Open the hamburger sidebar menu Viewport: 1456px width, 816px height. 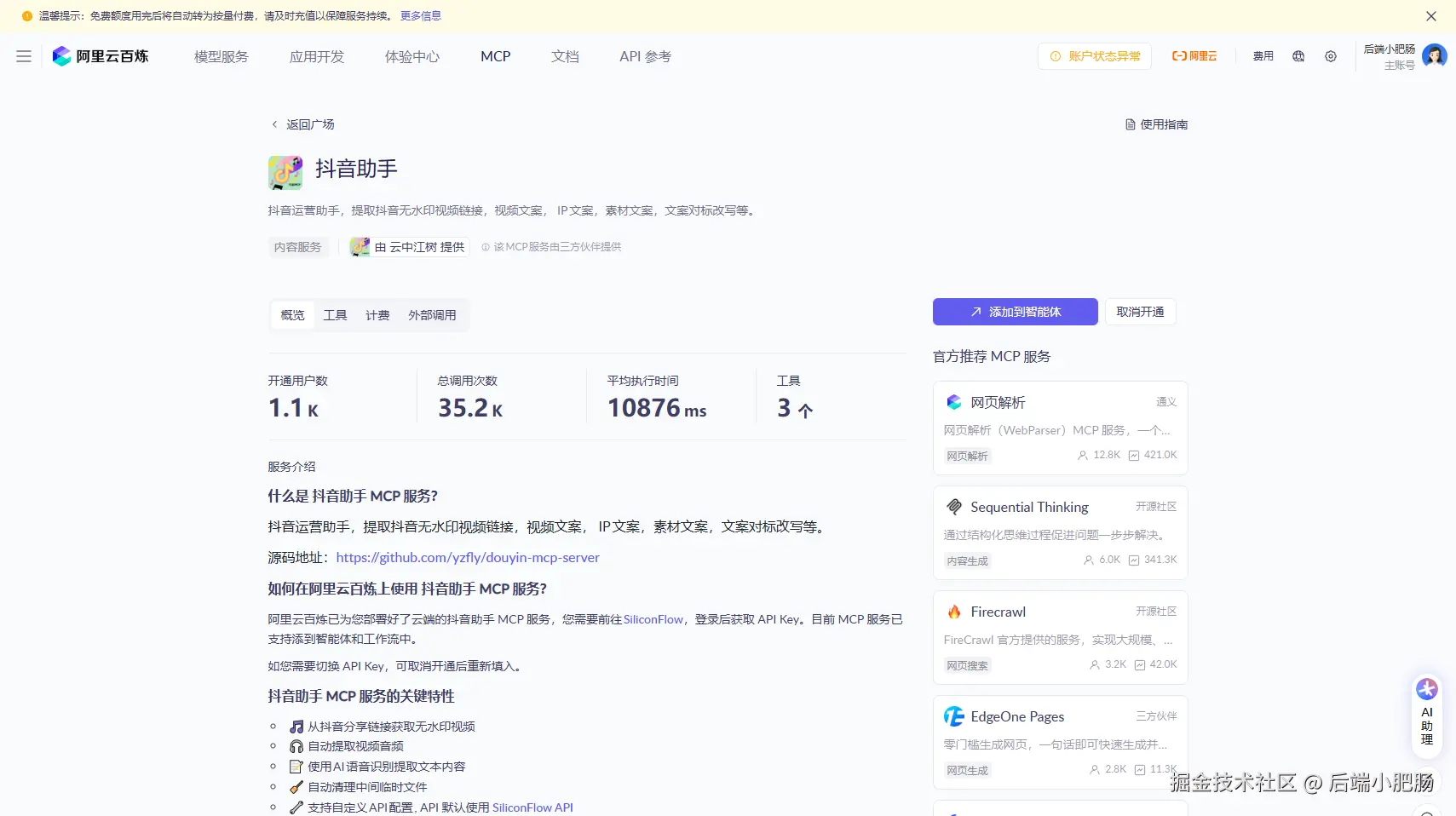[24, 56]
